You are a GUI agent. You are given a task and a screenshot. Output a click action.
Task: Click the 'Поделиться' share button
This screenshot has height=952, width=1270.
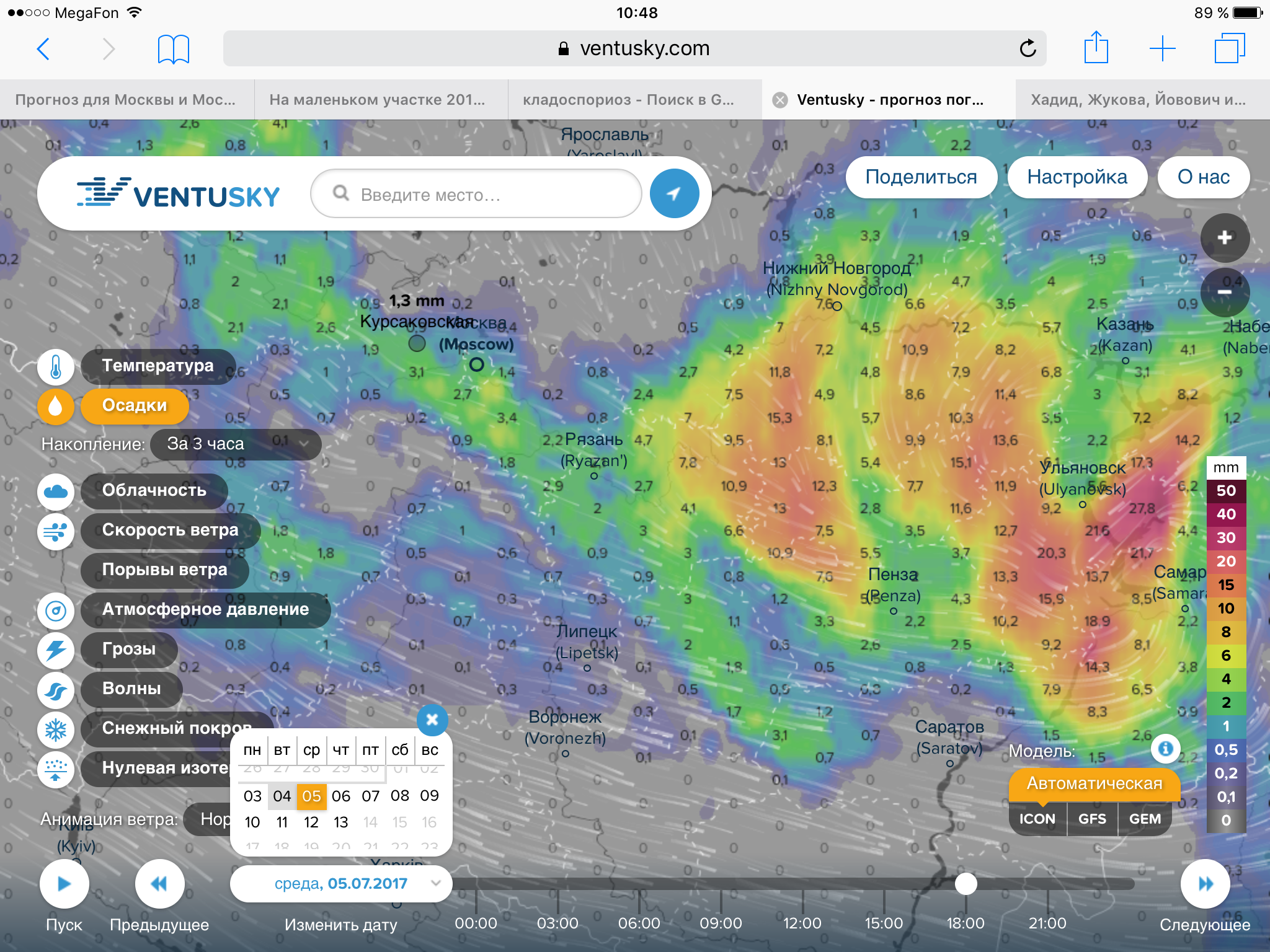[921, 177]
